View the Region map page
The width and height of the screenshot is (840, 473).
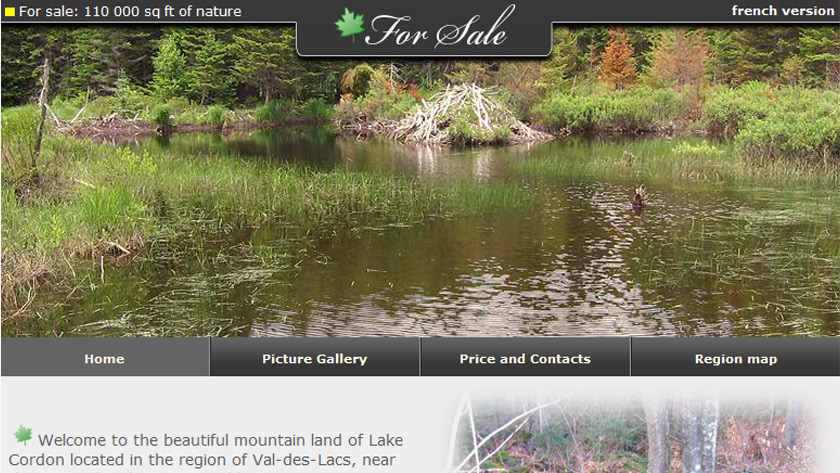click(x=736, y=358)
